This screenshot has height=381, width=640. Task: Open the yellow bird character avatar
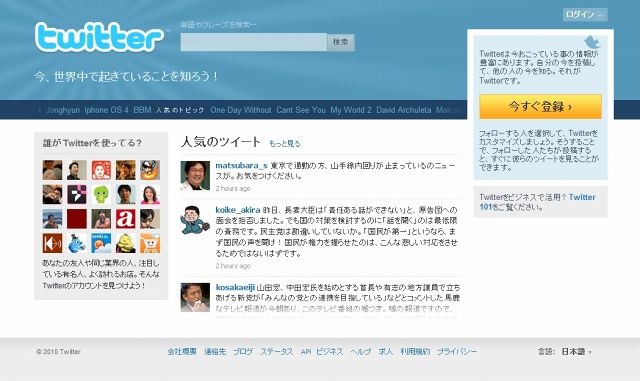tap(125, 243)
